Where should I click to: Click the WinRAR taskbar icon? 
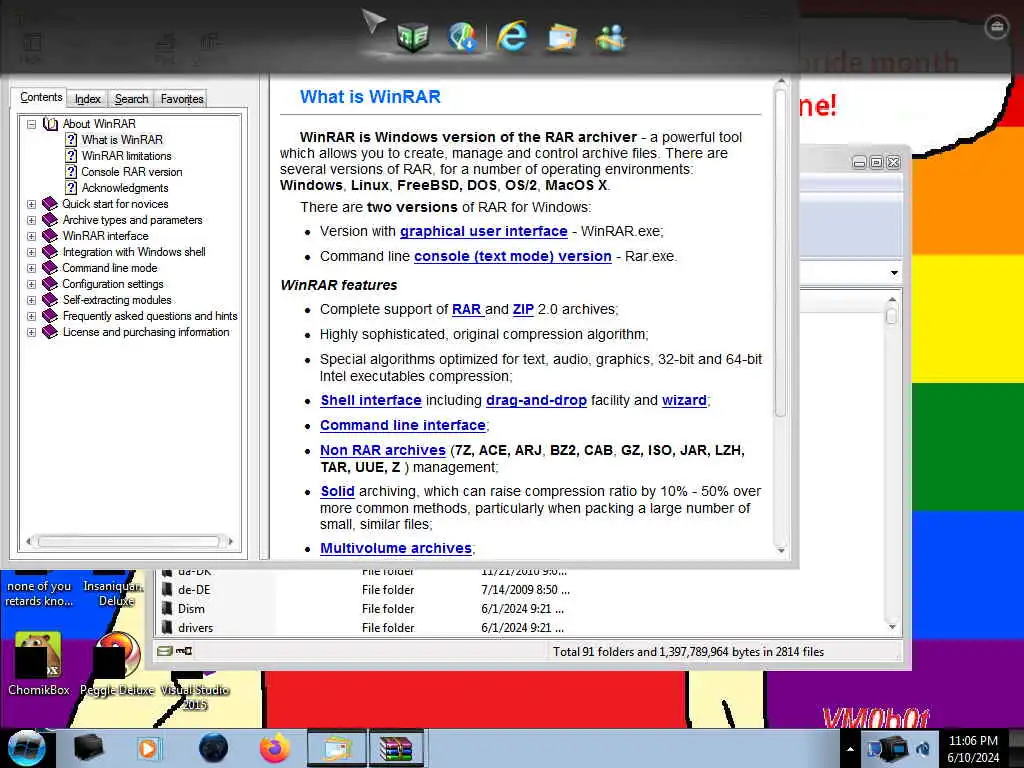(x=396, y=748)
